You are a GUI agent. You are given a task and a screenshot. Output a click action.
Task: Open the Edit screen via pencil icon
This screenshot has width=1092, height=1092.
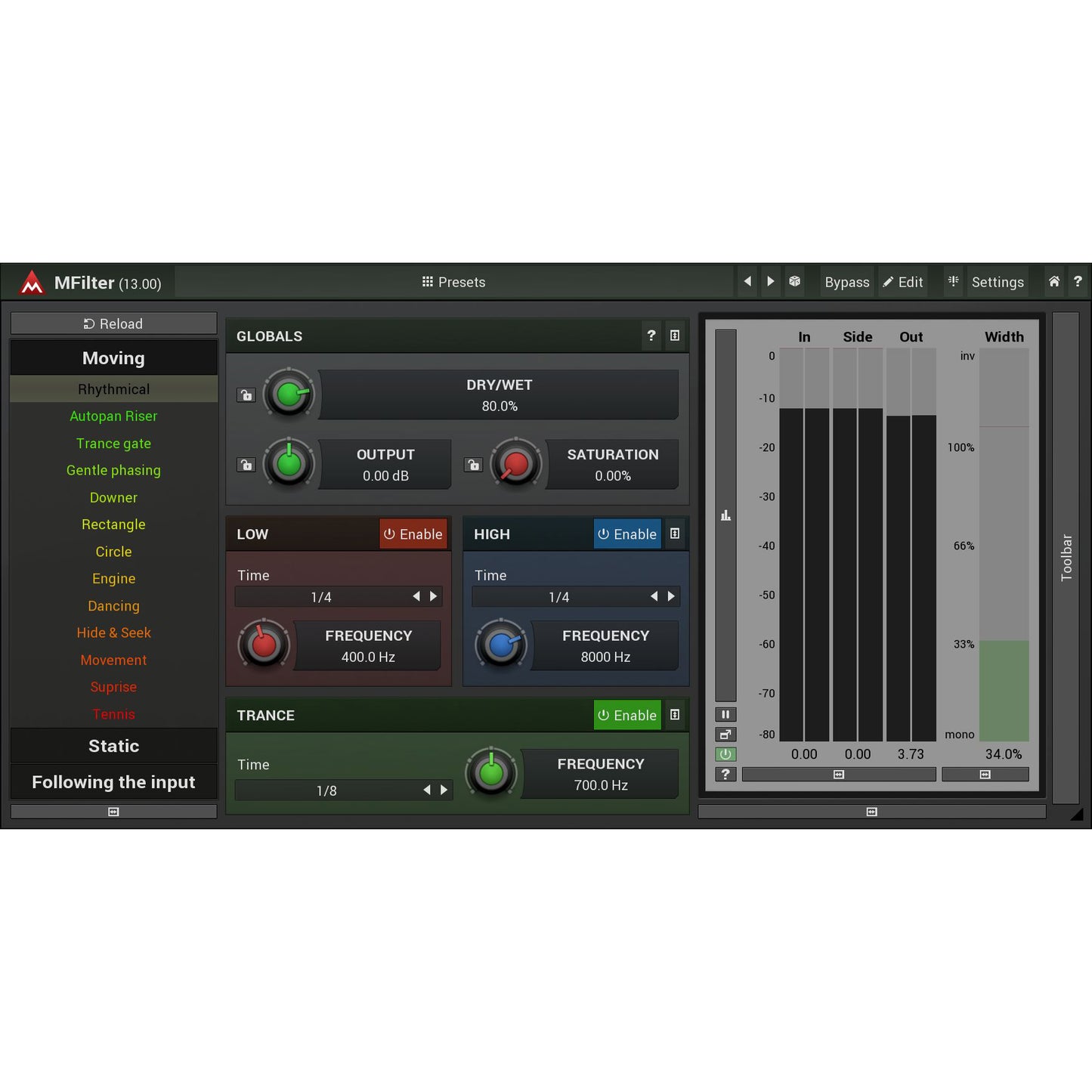tap(902, 281)
